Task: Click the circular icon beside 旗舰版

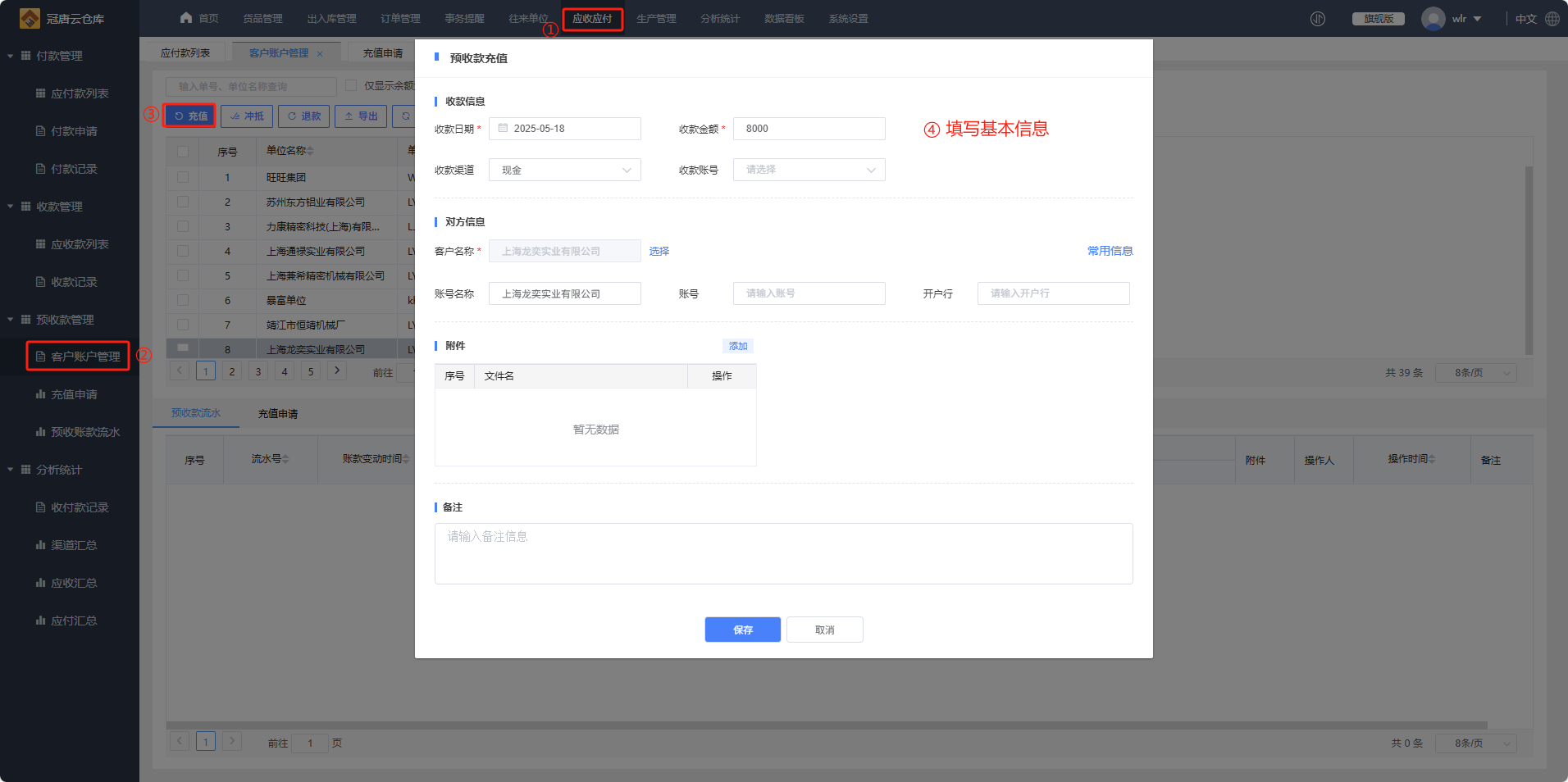Action: click(1318, 19)
